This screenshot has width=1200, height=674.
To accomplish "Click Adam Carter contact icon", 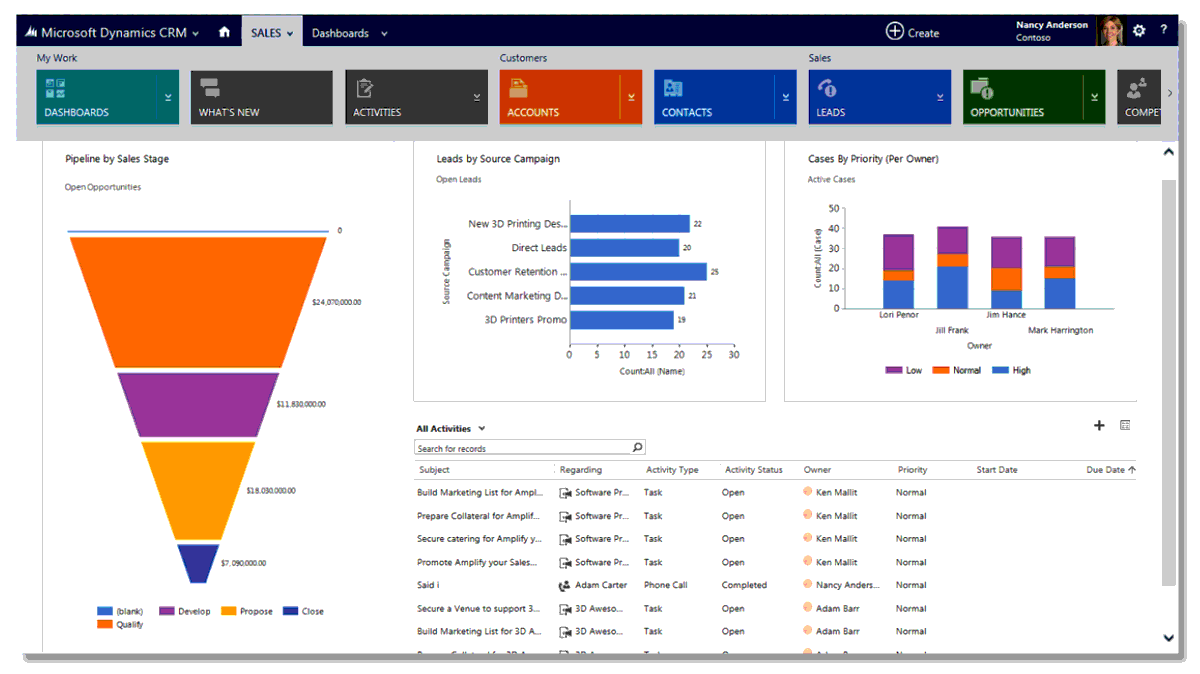I will pos(565,585).
